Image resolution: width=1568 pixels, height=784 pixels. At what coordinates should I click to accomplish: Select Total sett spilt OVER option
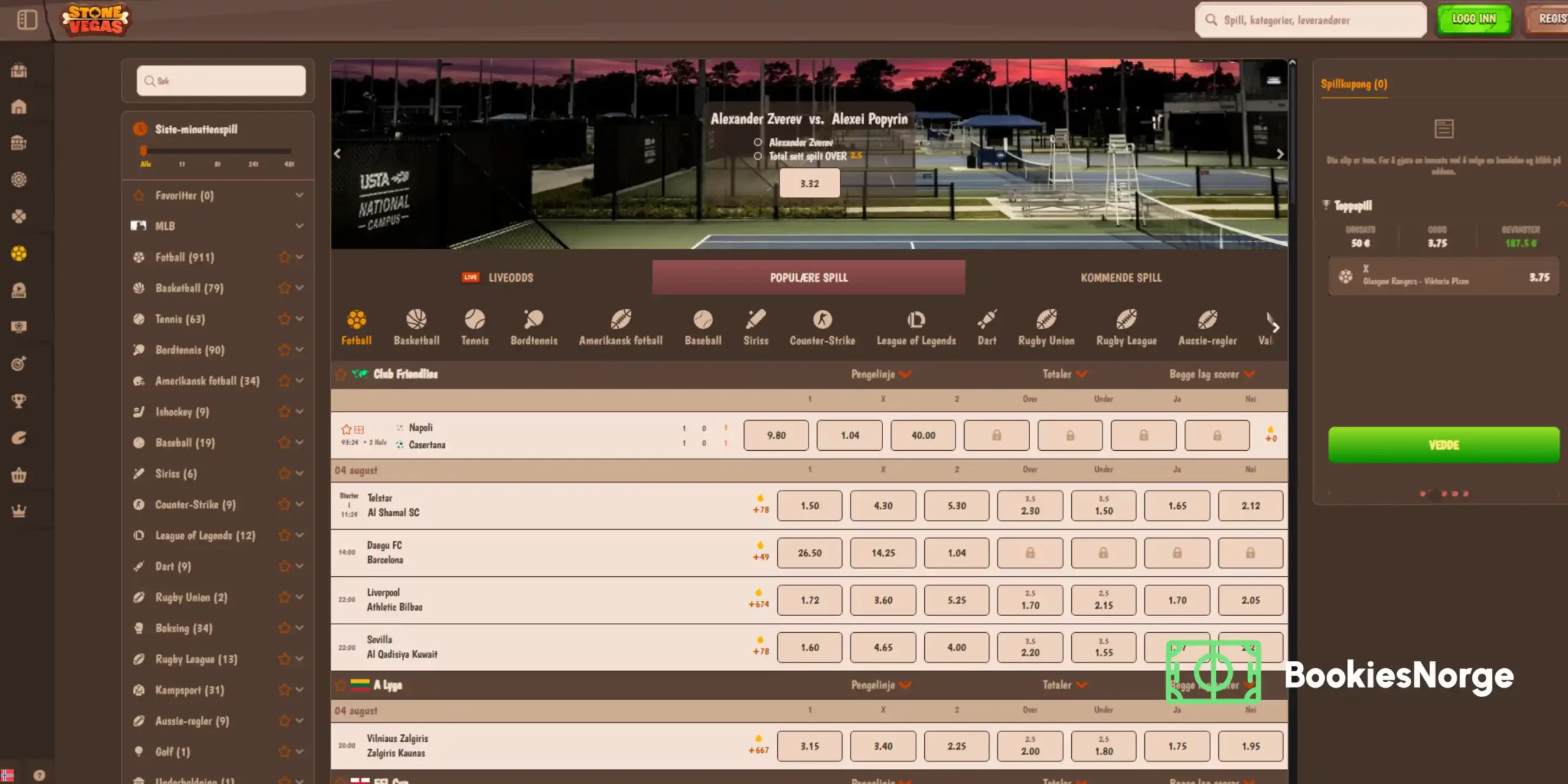(758, 156)
